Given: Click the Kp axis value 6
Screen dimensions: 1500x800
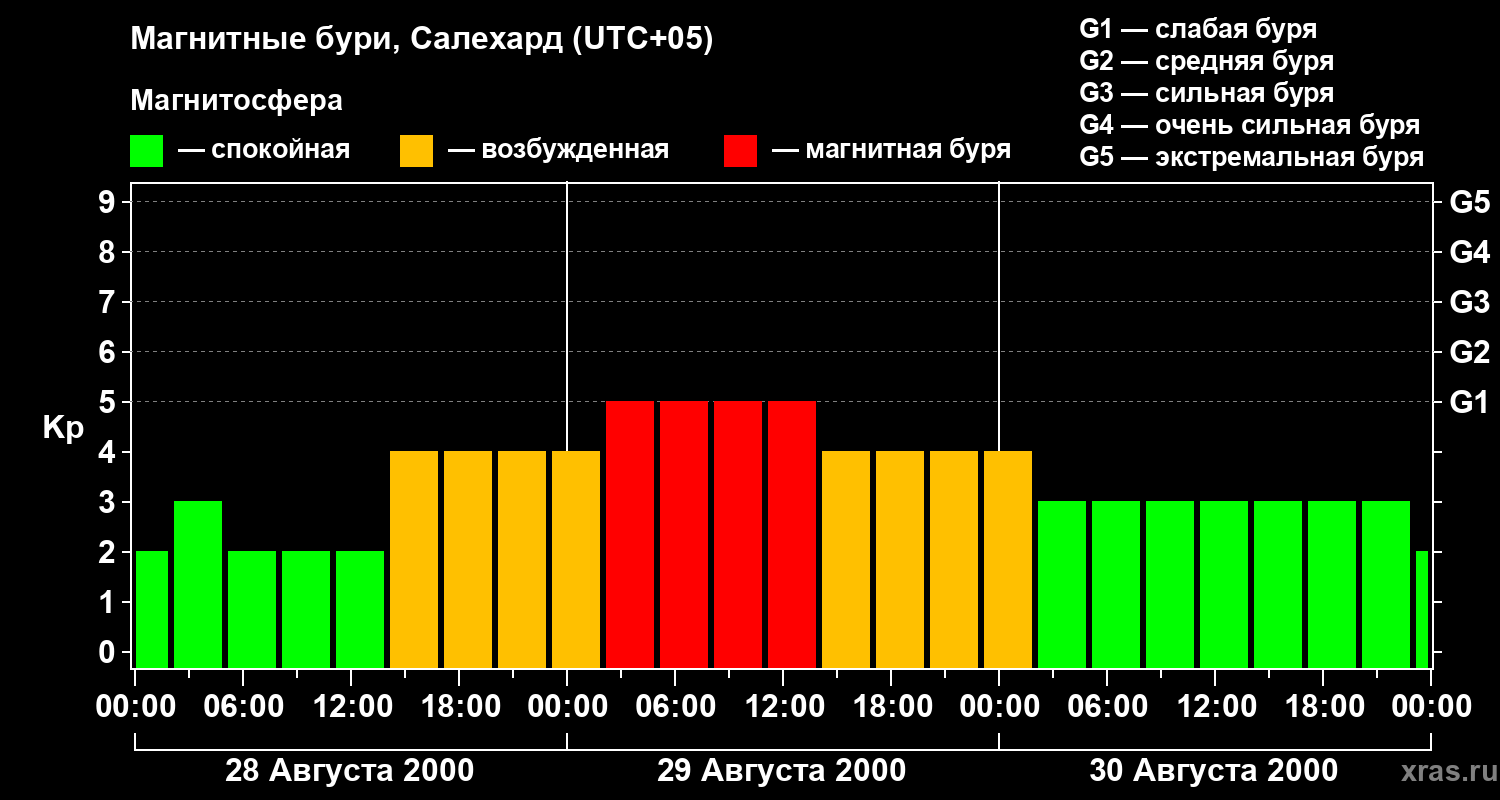Looking at the screenshot, I should [x=109, y=352].
